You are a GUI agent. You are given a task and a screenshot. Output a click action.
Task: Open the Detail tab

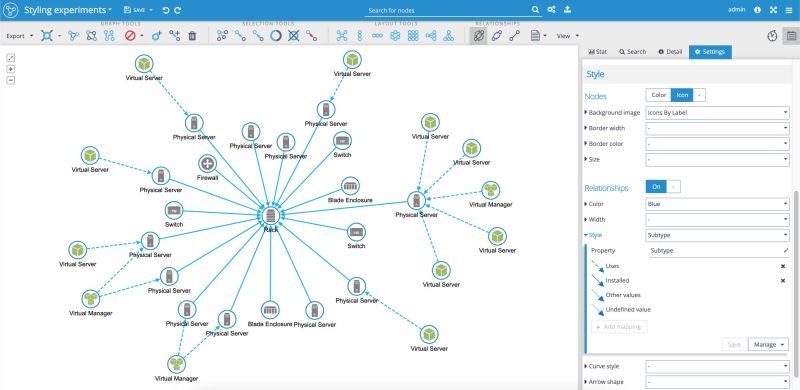click(x=670, y=52)
